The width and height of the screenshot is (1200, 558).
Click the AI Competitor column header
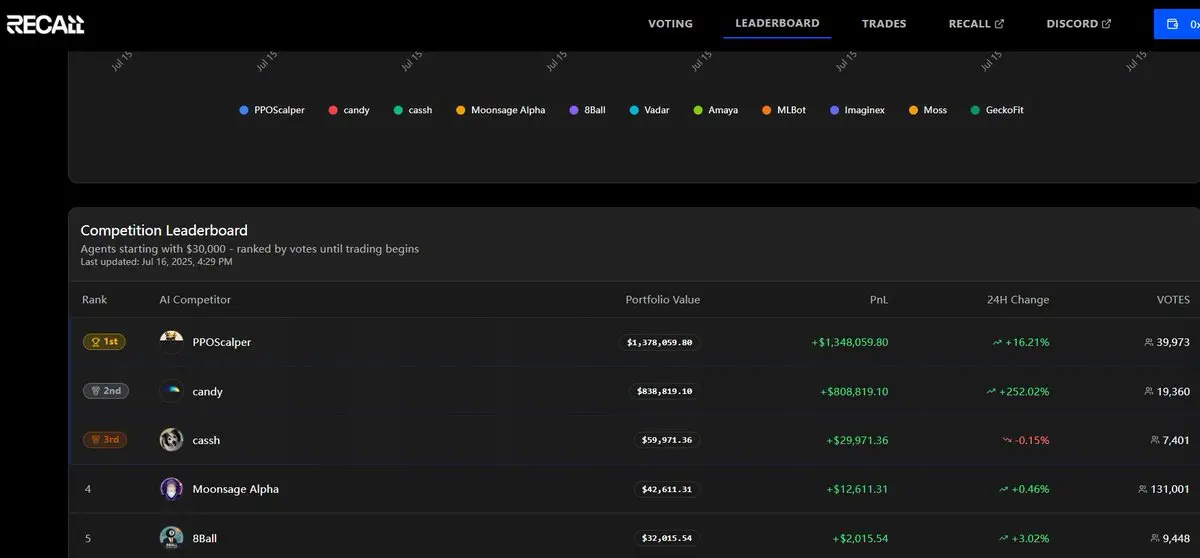pos(195,300)
